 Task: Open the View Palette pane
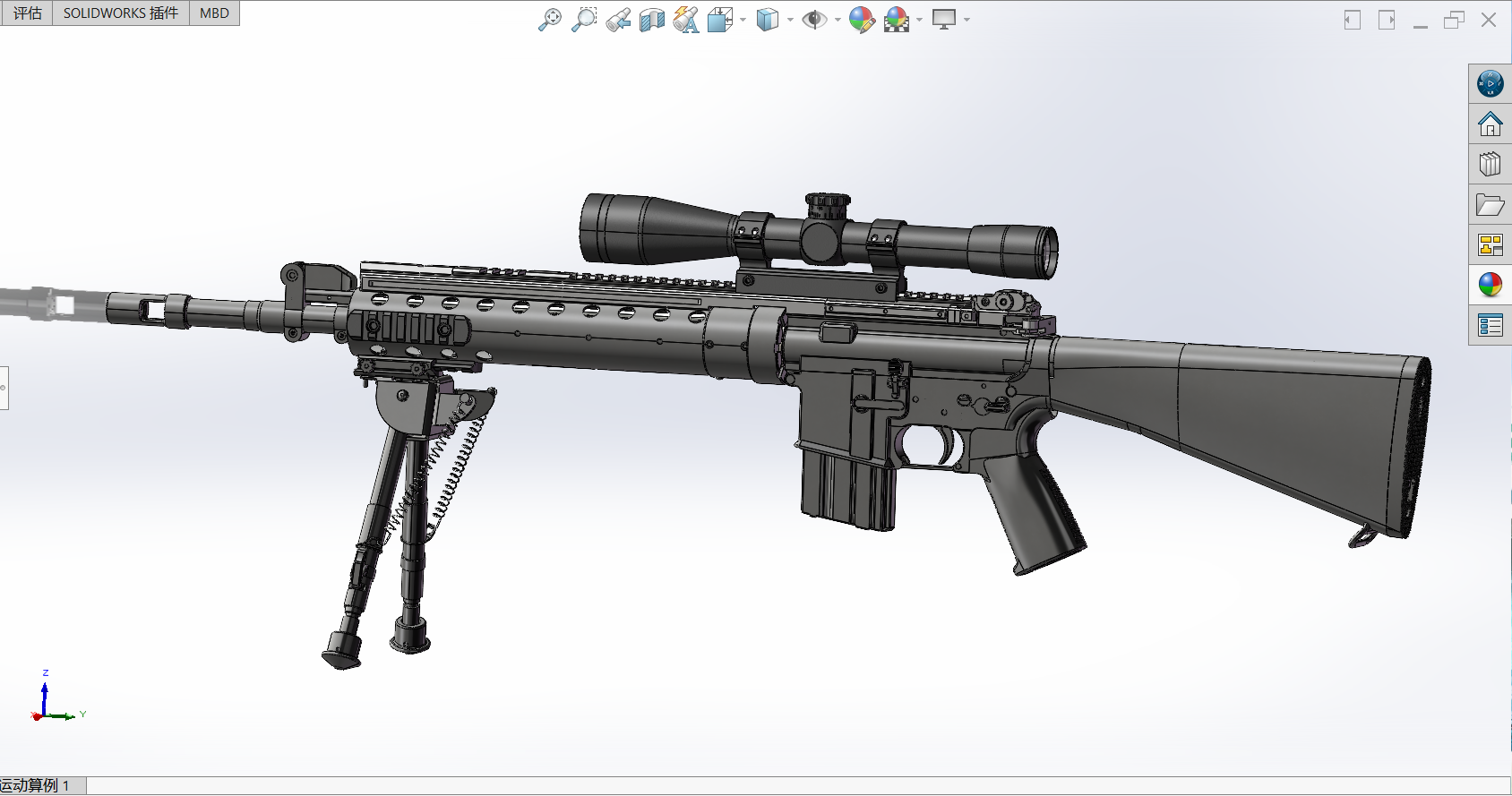(x=1490, y=244)
